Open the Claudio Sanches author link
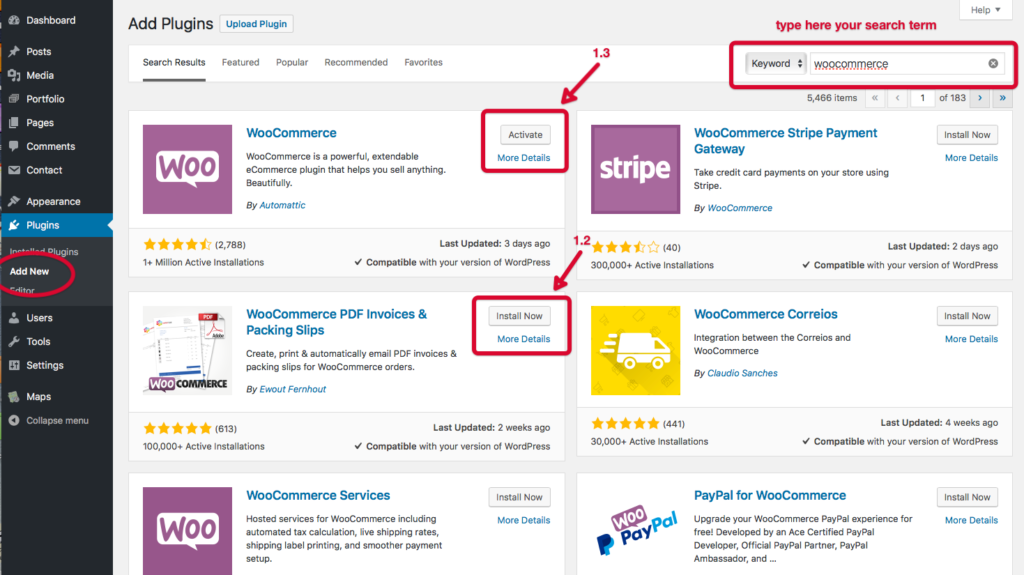The height and width of the screenshot is (575, 1024). 743,373
